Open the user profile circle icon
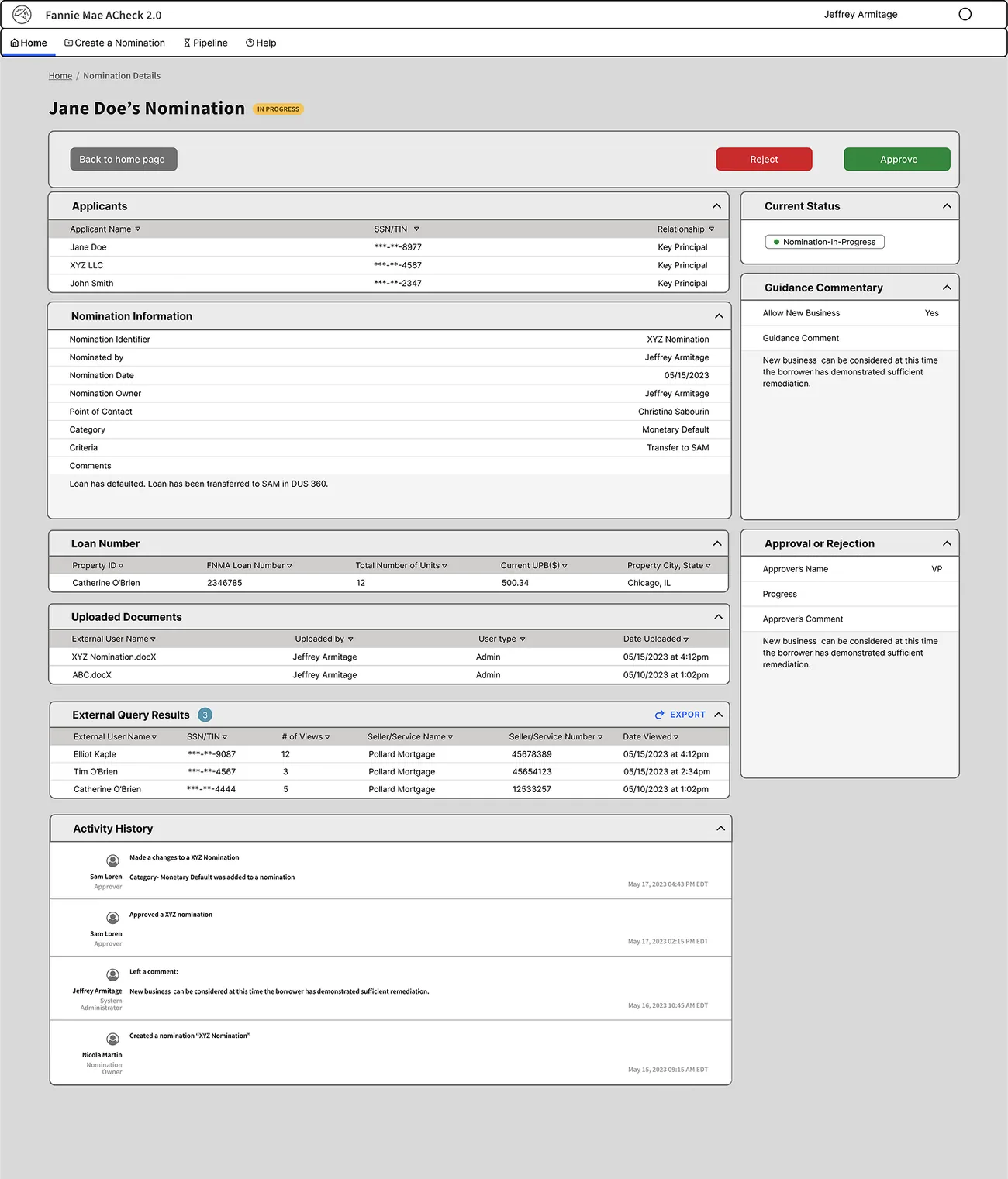This screenshot has height=1179, width=1008. coord(965,14)
